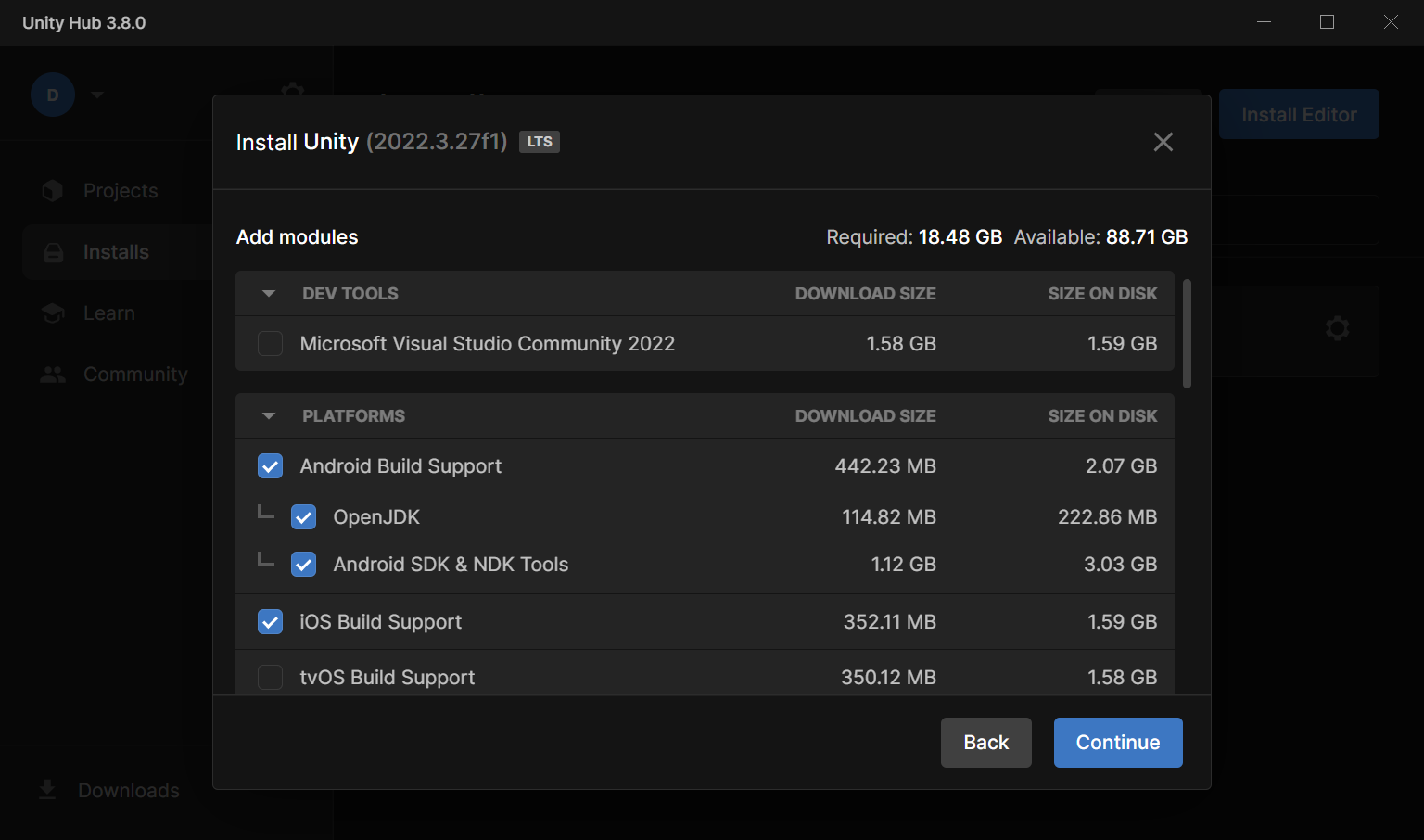Click the Continue button
Screen dimensions: 1424x840
click(x=1118, y=743)
